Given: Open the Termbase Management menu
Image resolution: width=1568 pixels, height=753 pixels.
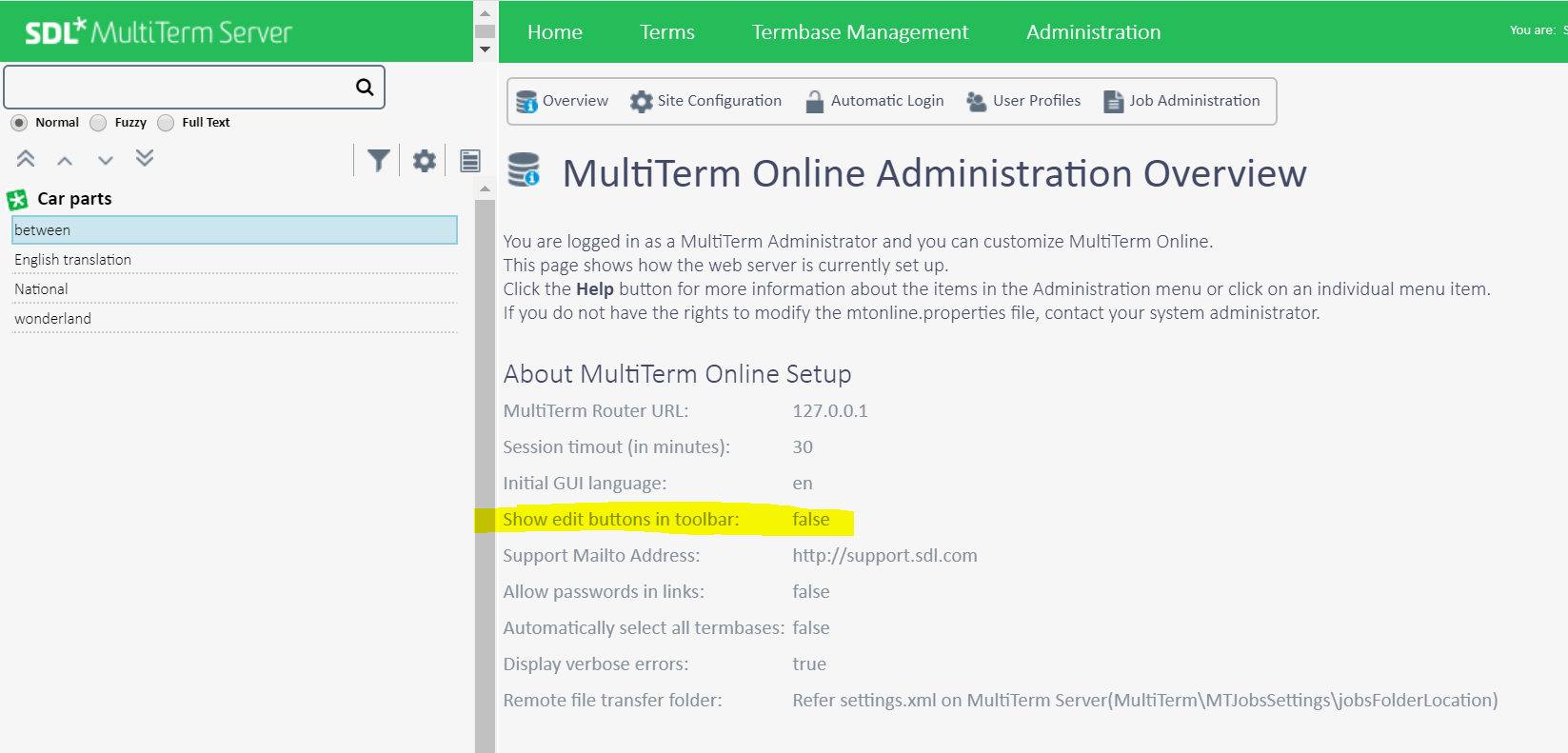Looking at the screenshot, I should (860, 32).
